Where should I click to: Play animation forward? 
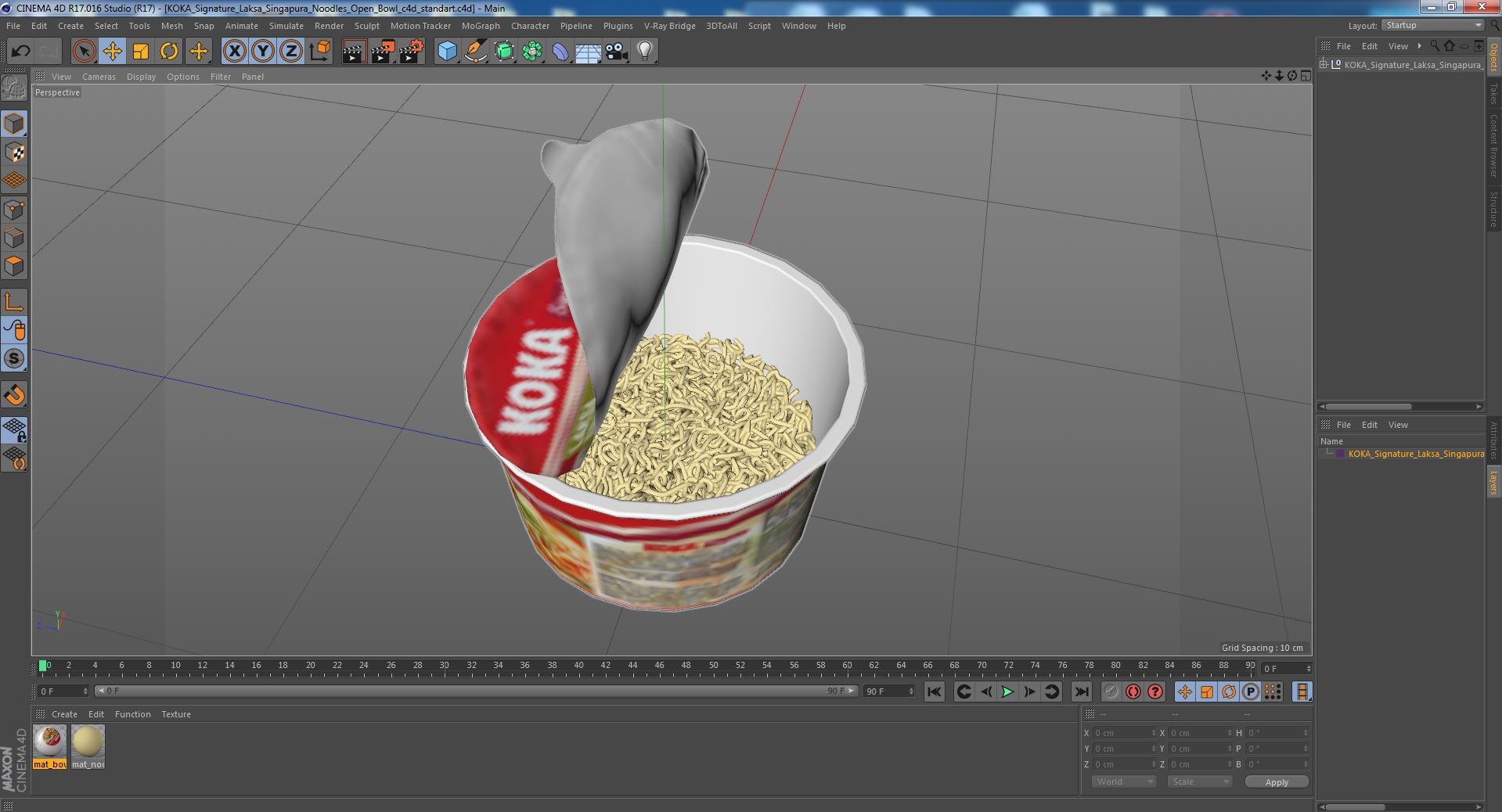coord(1008,692)
